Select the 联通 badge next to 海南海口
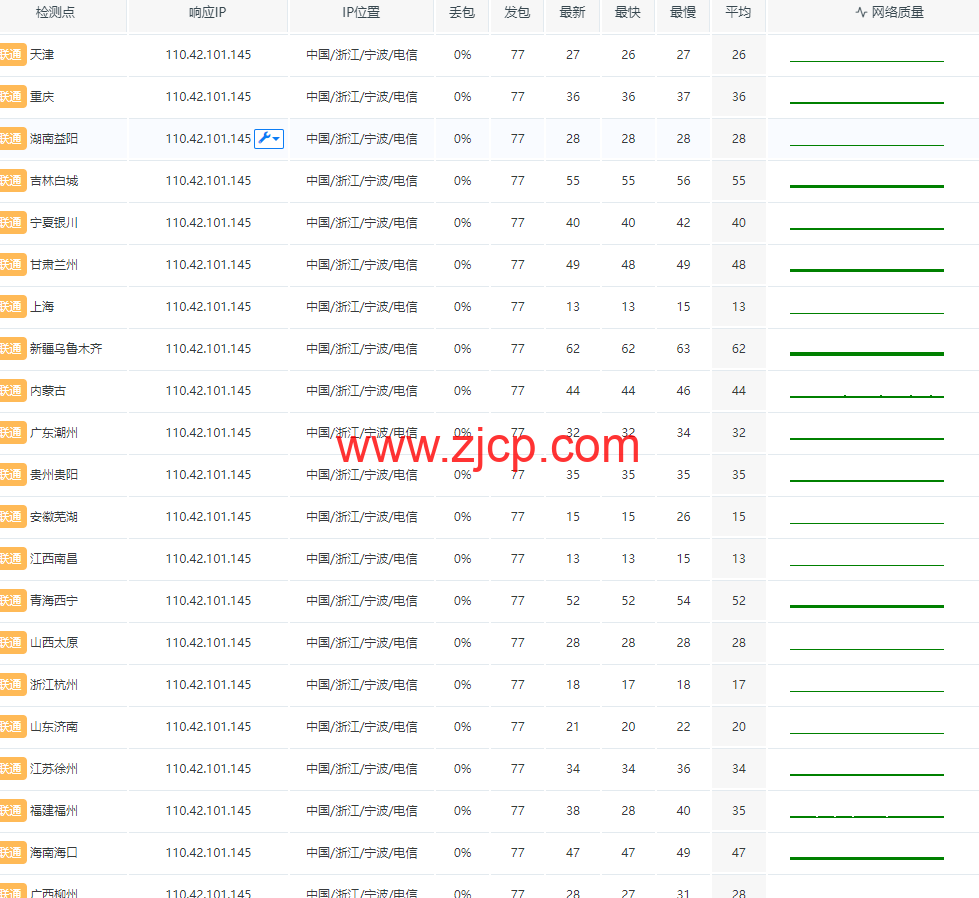Viewport: 979px width, 898px height. click(x=12, y=853)
